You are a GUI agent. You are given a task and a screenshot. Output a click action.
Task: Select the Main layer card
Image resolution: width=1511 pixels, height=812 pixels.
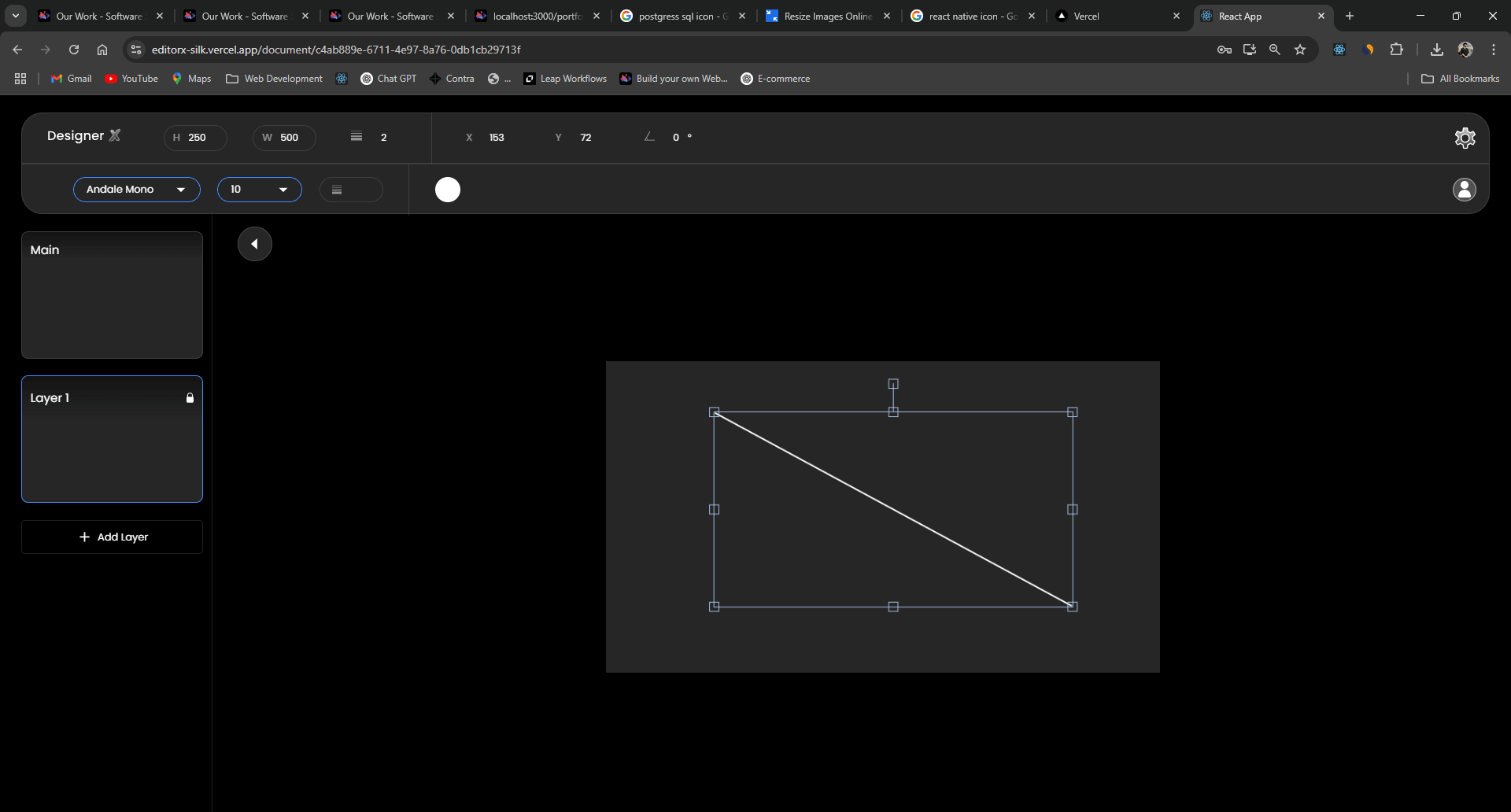click(x=112, y=295)
